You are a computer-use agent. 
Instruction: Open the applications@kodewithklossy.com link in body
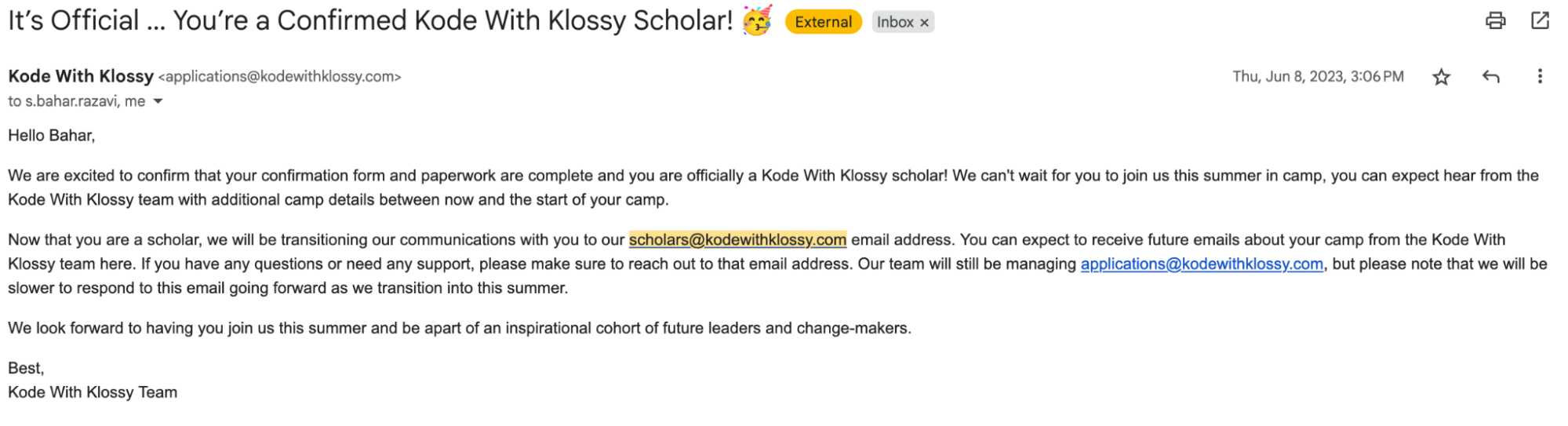pos(1202,264)
